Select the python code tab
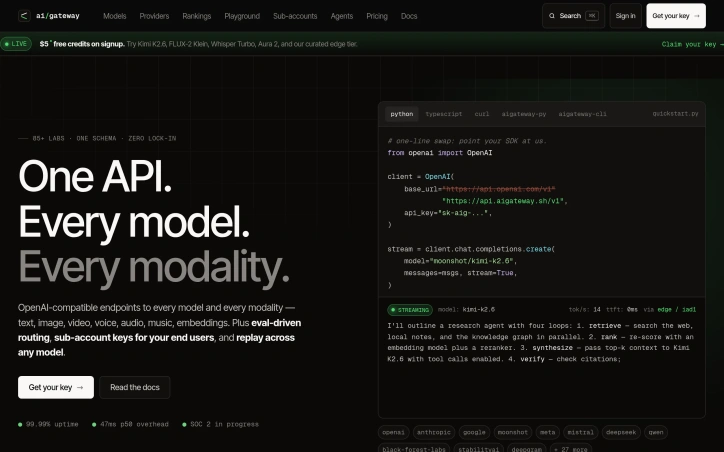 tap(402, 114)
